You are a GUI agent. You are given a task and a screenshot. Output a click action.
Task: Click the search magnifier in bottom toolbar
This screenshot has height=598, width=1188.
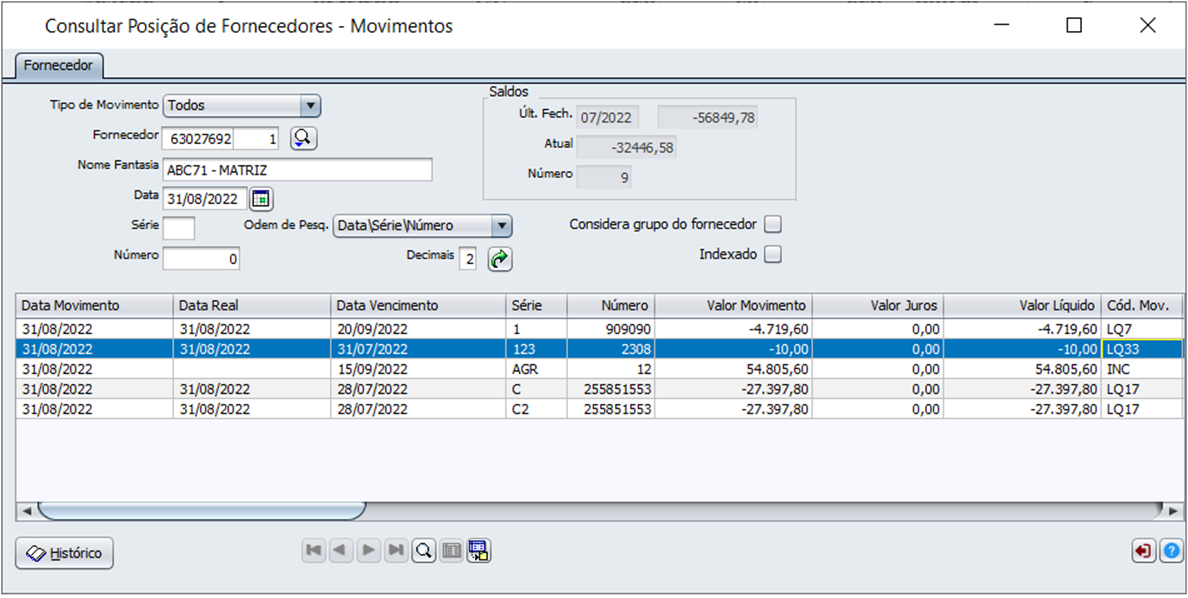pos(424,552)
